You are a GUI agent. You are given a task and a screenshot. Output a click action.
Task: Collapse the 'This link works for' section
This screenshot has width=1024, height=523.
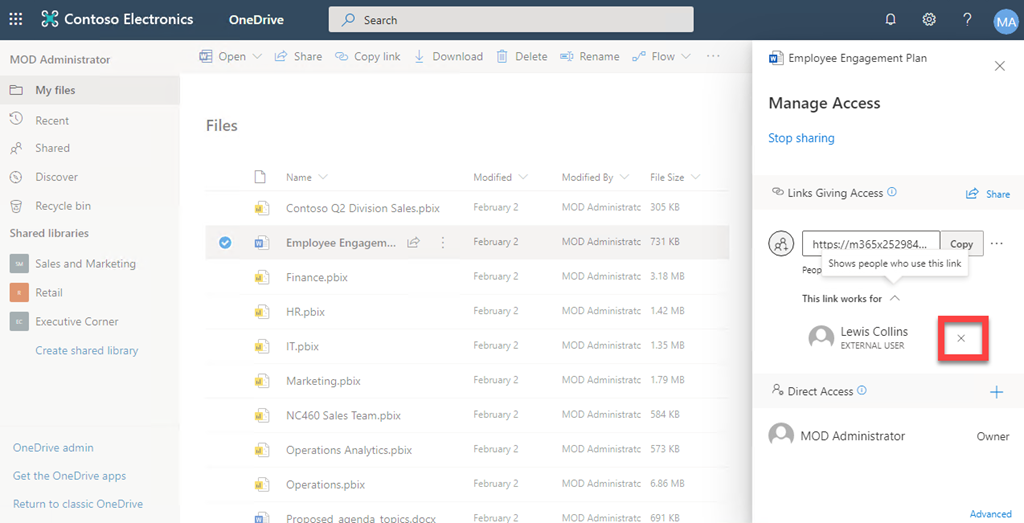[895, 298]
